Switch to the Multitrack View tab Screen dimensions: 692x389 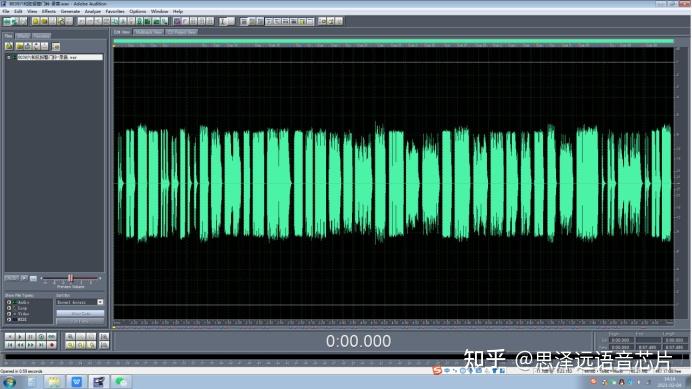coord(149,32)
